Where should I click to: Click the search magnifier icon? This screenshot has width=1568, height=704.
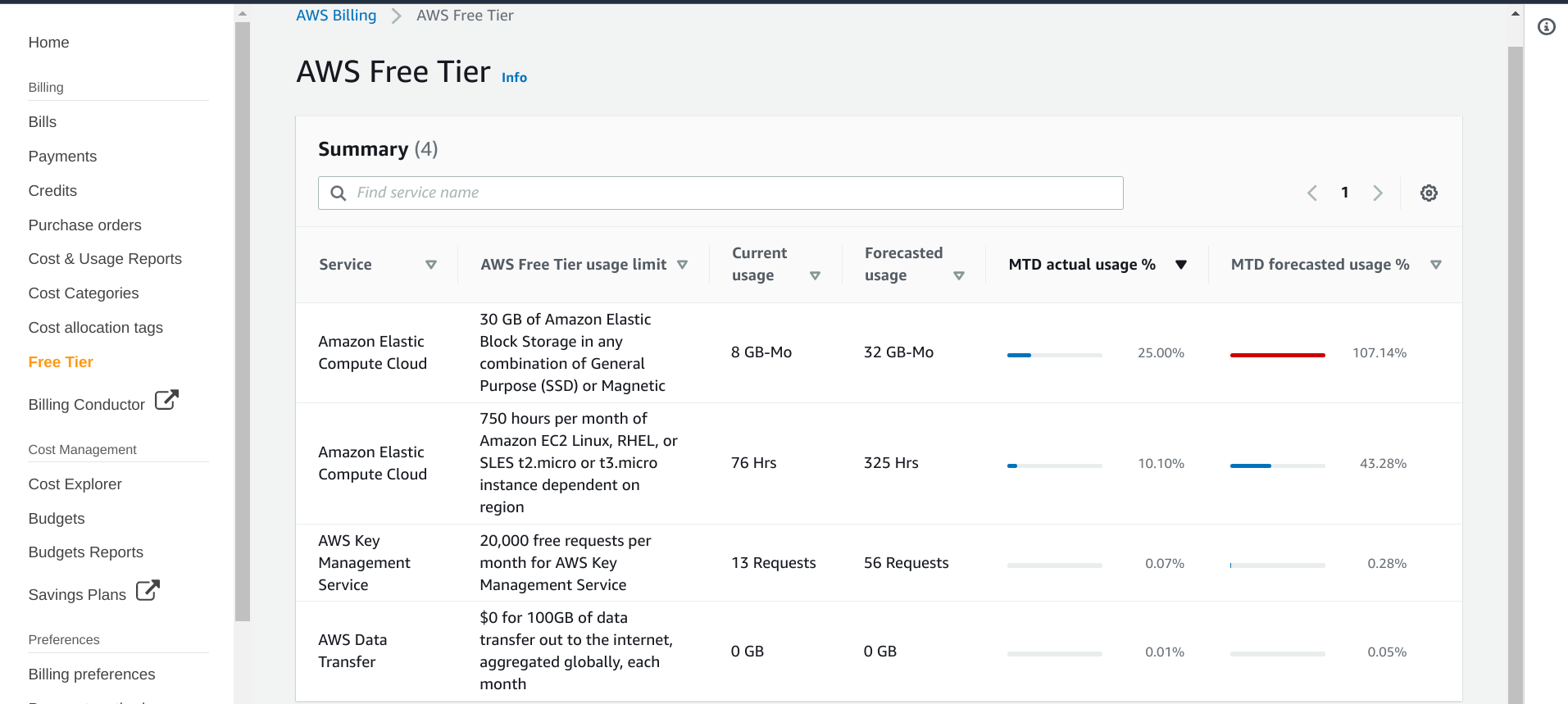(338, 193)
